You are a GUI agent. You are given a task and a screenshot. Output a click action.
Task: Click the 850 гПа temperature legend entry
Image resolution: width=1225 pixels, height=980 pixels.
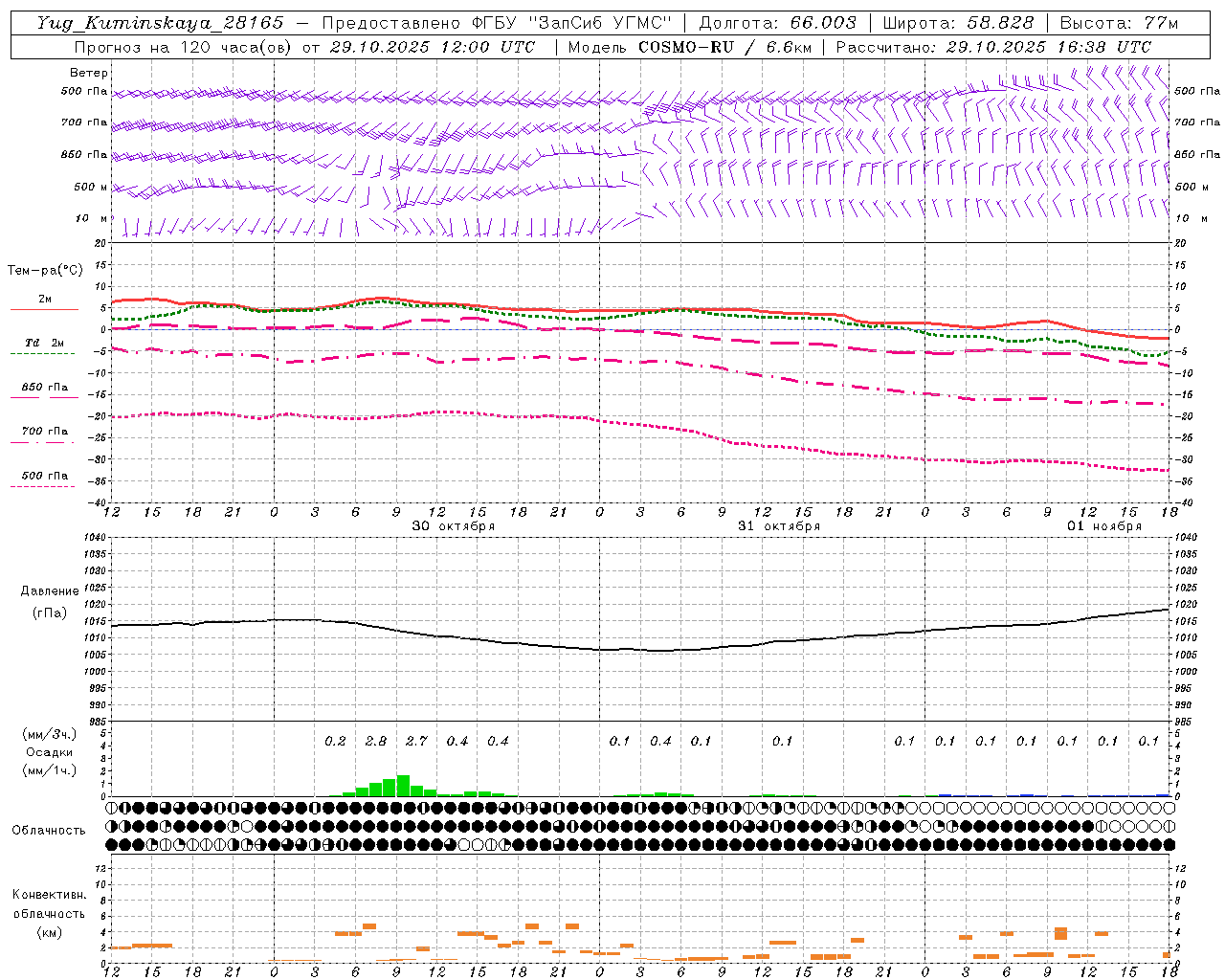click(45, 387)
